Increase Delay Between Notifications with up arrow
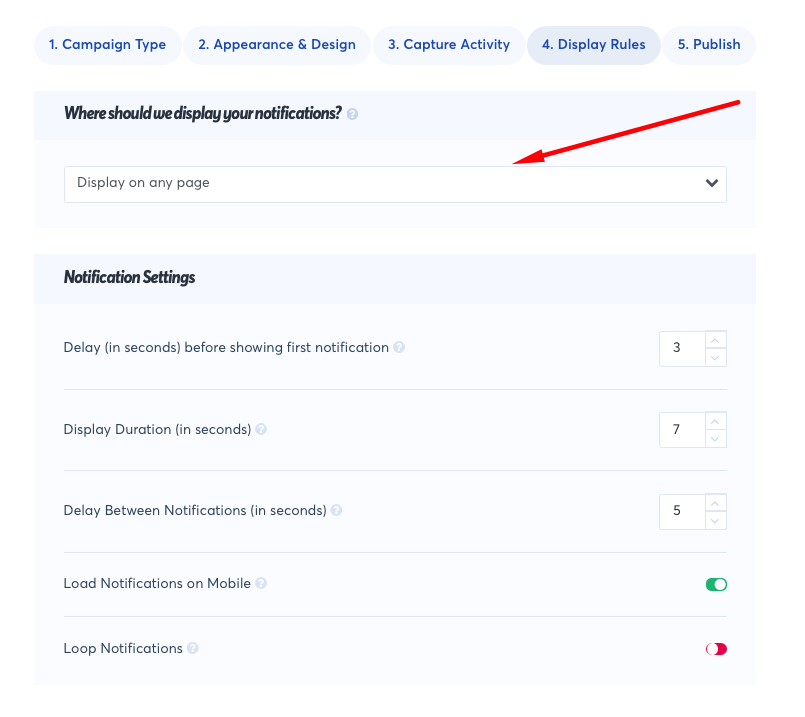This screenshot has width=805, height=717. click(x=715, y=502)
